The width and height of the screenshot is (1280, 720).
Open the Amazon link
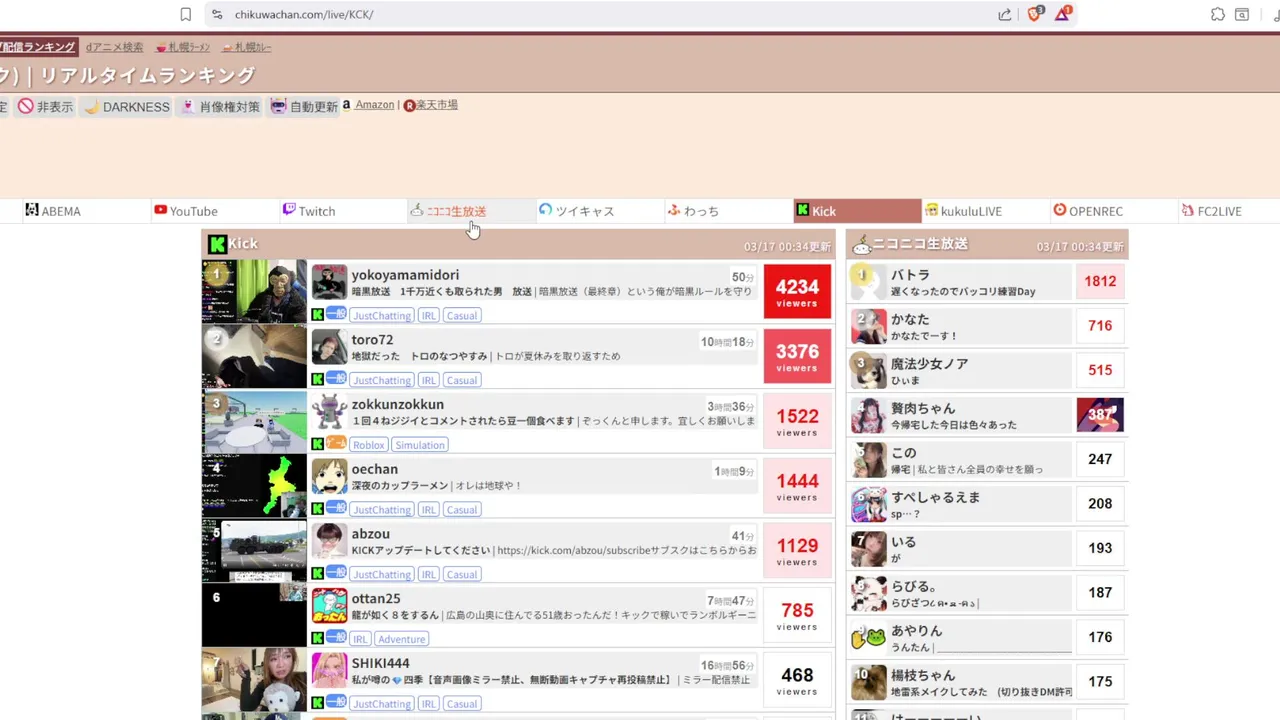click(x=375, y=105)
